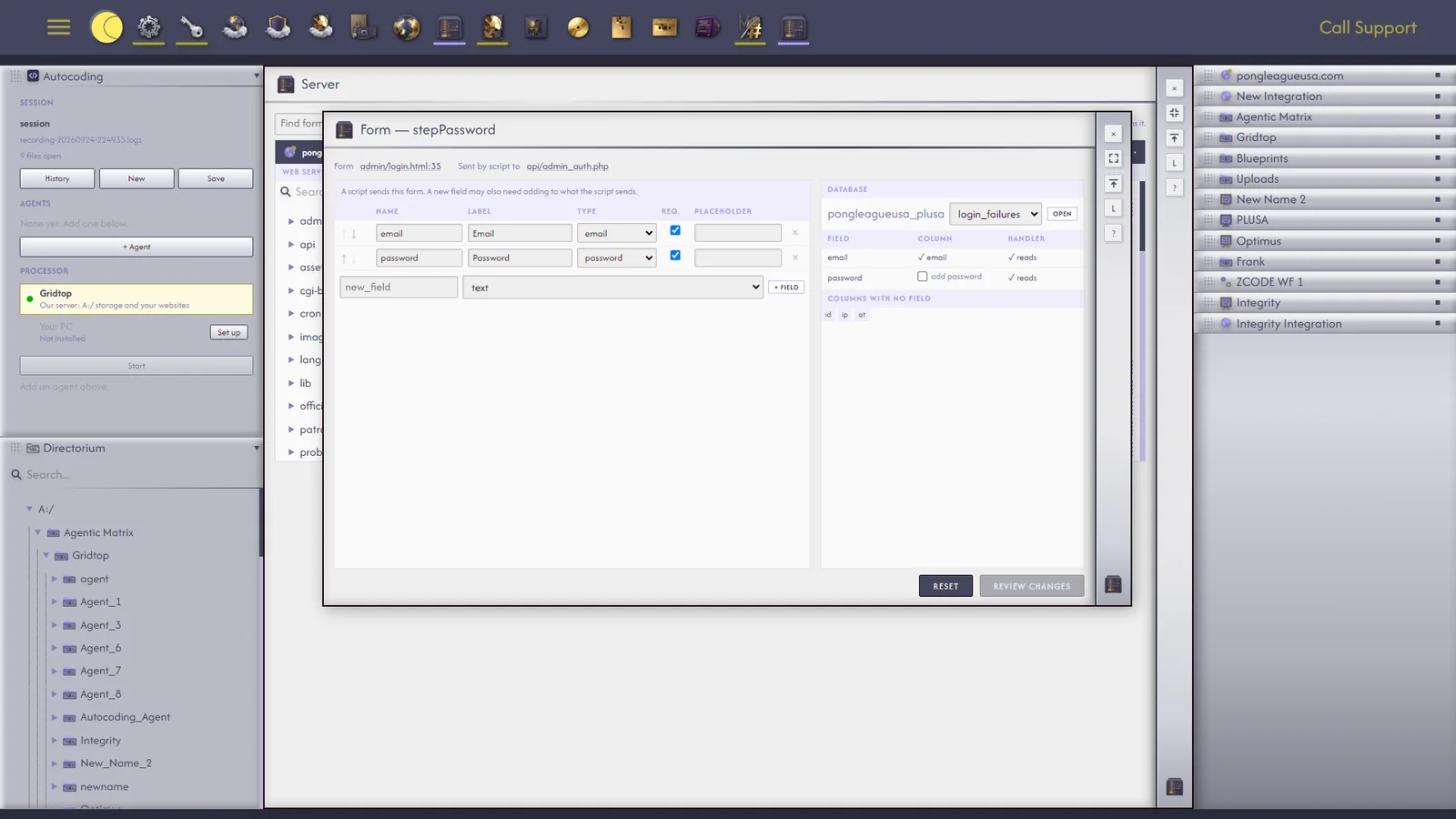Toggle the square marker on pongleagueusa.com row
The width and height of the screenshot is (1456, 819).
1438,76
